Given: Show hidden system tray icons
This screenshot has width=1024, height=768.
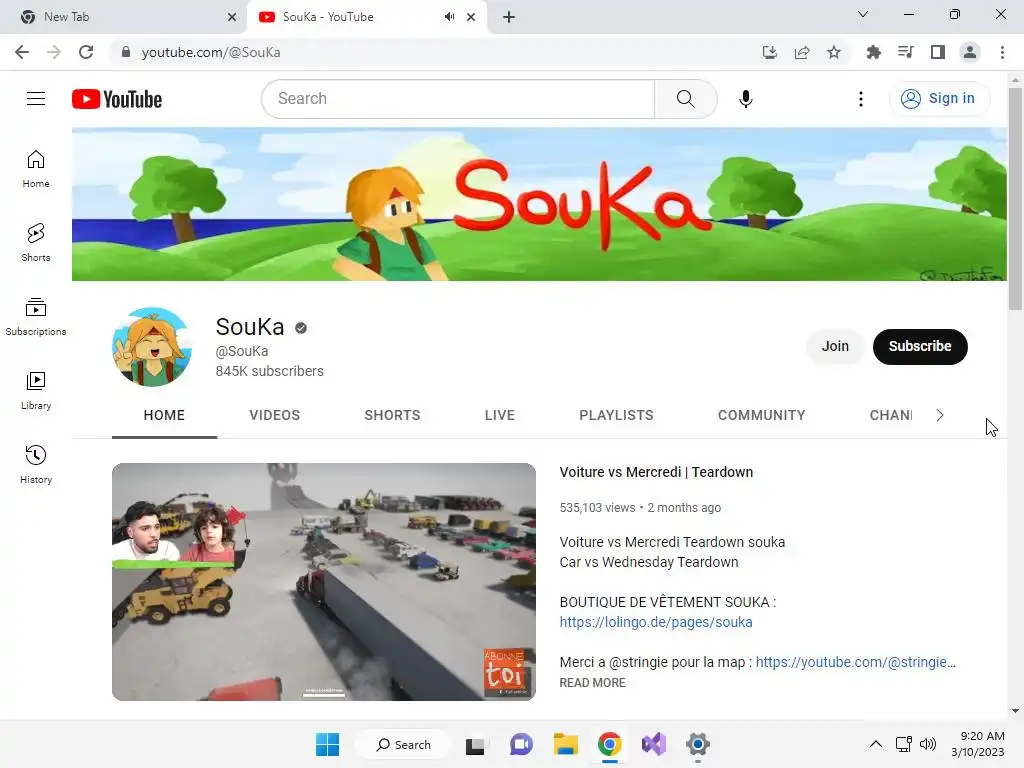Looking at the screenshot, I should [x=876, y=744].
